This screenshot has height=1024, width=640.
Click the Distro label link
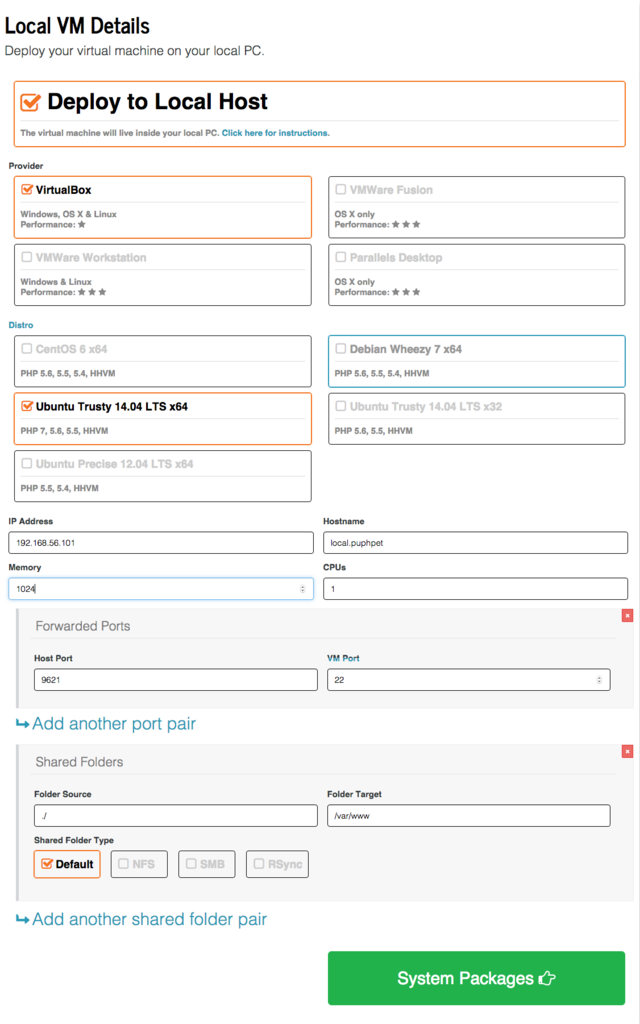coord(21,325)
